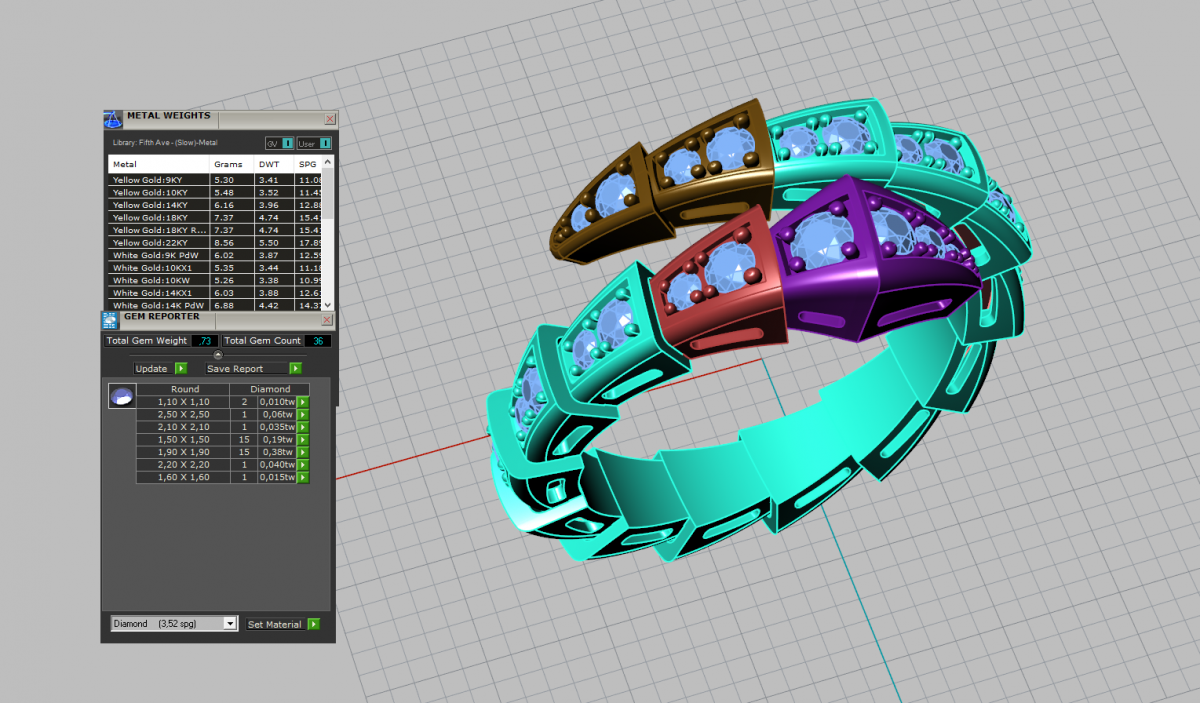Click green arrow for 1,10 X 1,10 row

click(303, 402)
